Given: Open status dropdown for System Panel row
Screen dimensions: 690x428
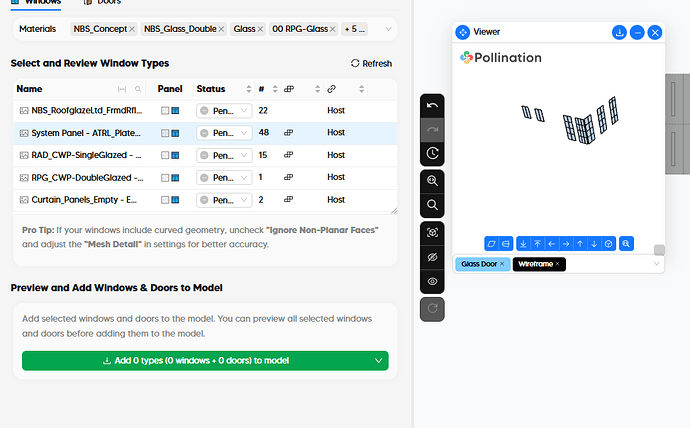Looking at the screenshot, I should point(224,133).
